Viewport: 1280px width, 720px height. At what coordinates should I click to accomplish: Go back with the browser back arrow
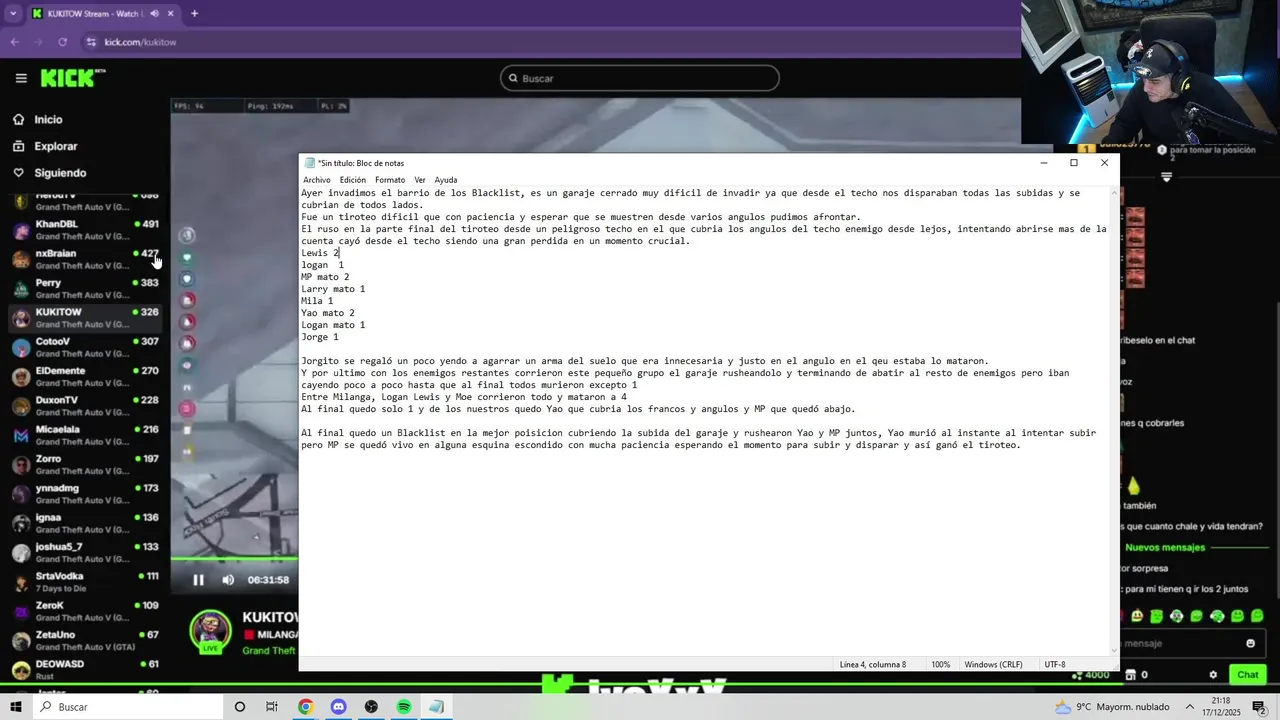pos(15,42)
